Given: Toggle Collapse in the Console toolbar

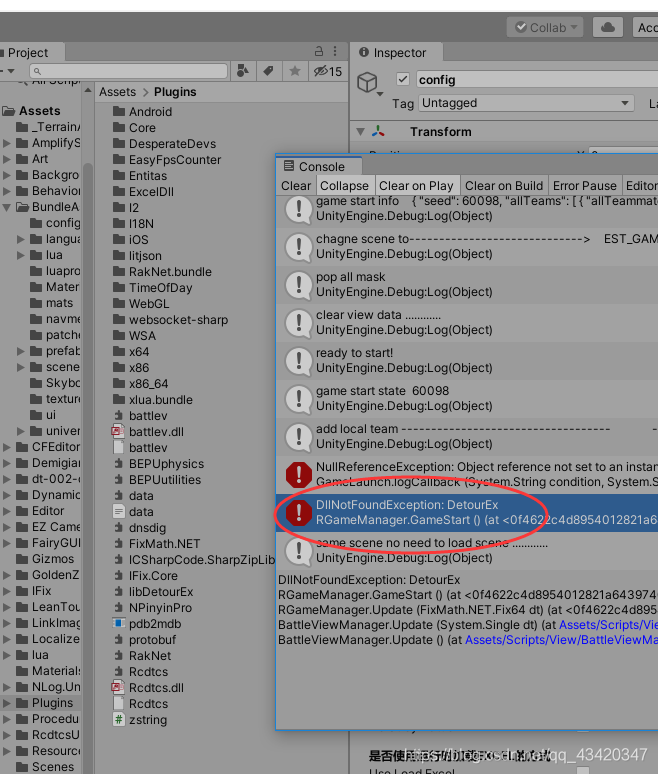Looking at the screenshot, I should pos(345,186).
